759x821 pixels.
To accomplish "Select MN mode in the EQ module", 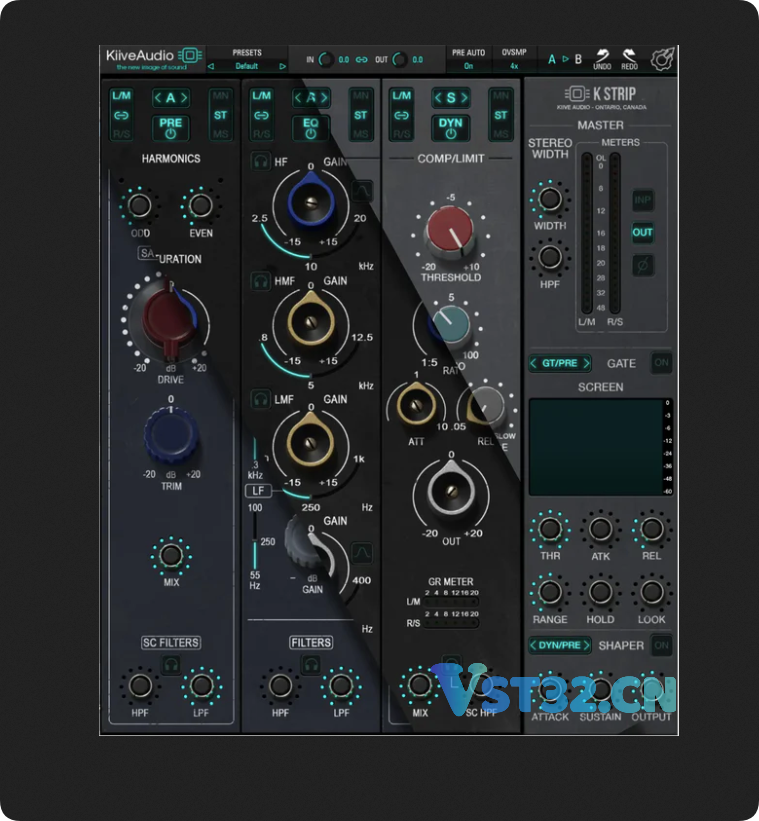I will pyautogui.click(x=361, y=96).
